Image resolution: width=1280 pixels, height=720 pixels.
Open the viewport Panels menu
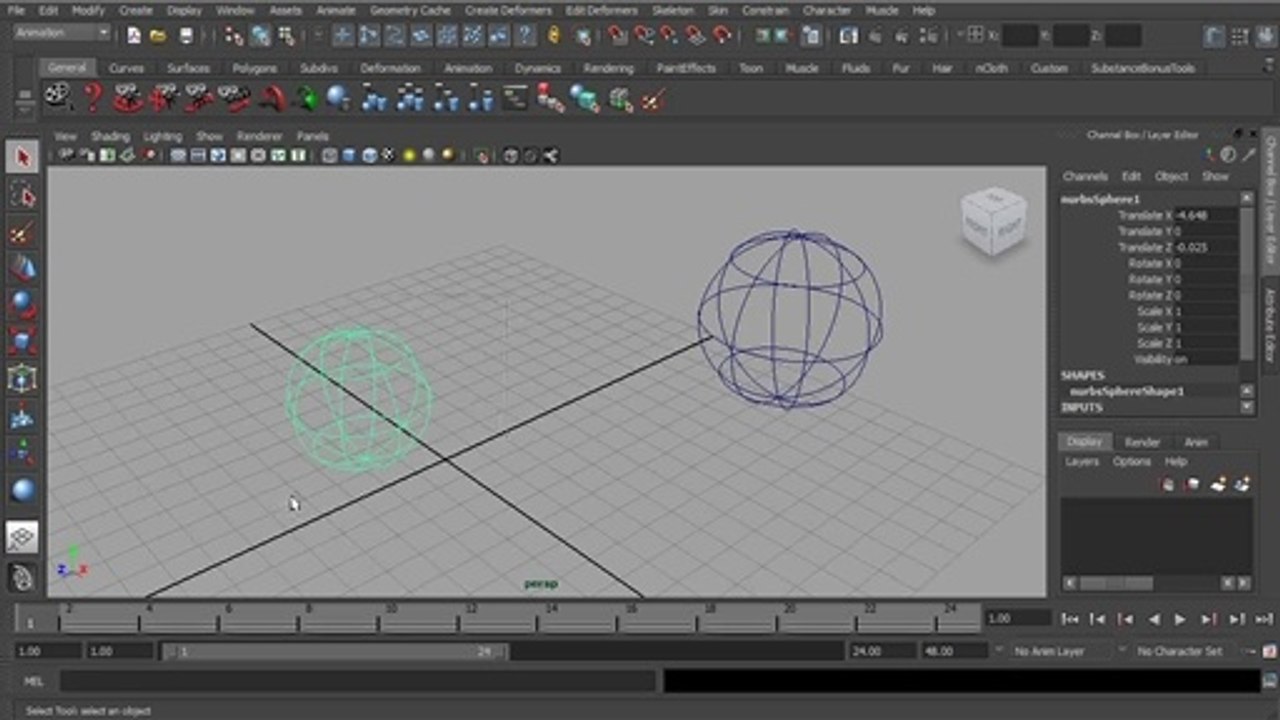click(313, 136)
